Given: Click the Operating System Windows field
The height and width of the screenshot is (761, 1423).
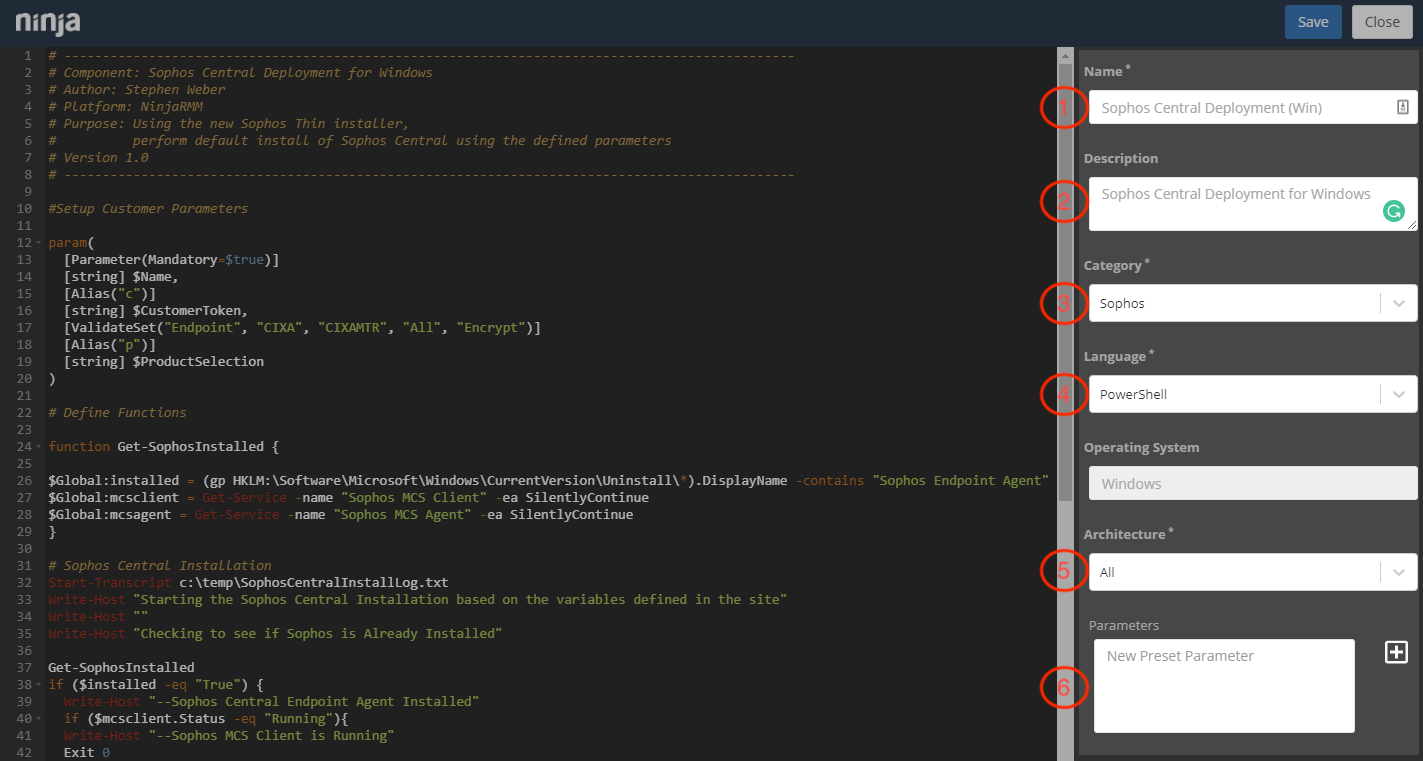Looking at the screenshot, I should [x=1252, y=484].
